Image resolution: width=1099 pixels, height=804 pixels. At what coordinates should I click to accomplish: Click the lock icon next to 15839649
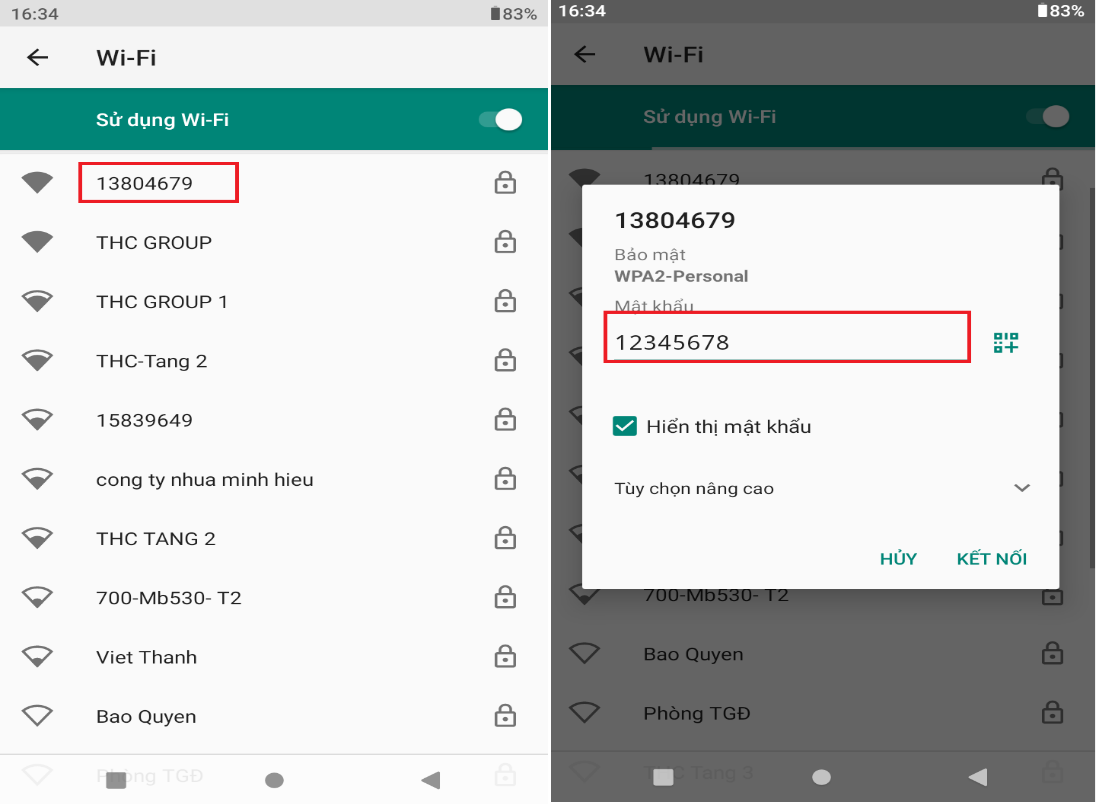(505, 420)
